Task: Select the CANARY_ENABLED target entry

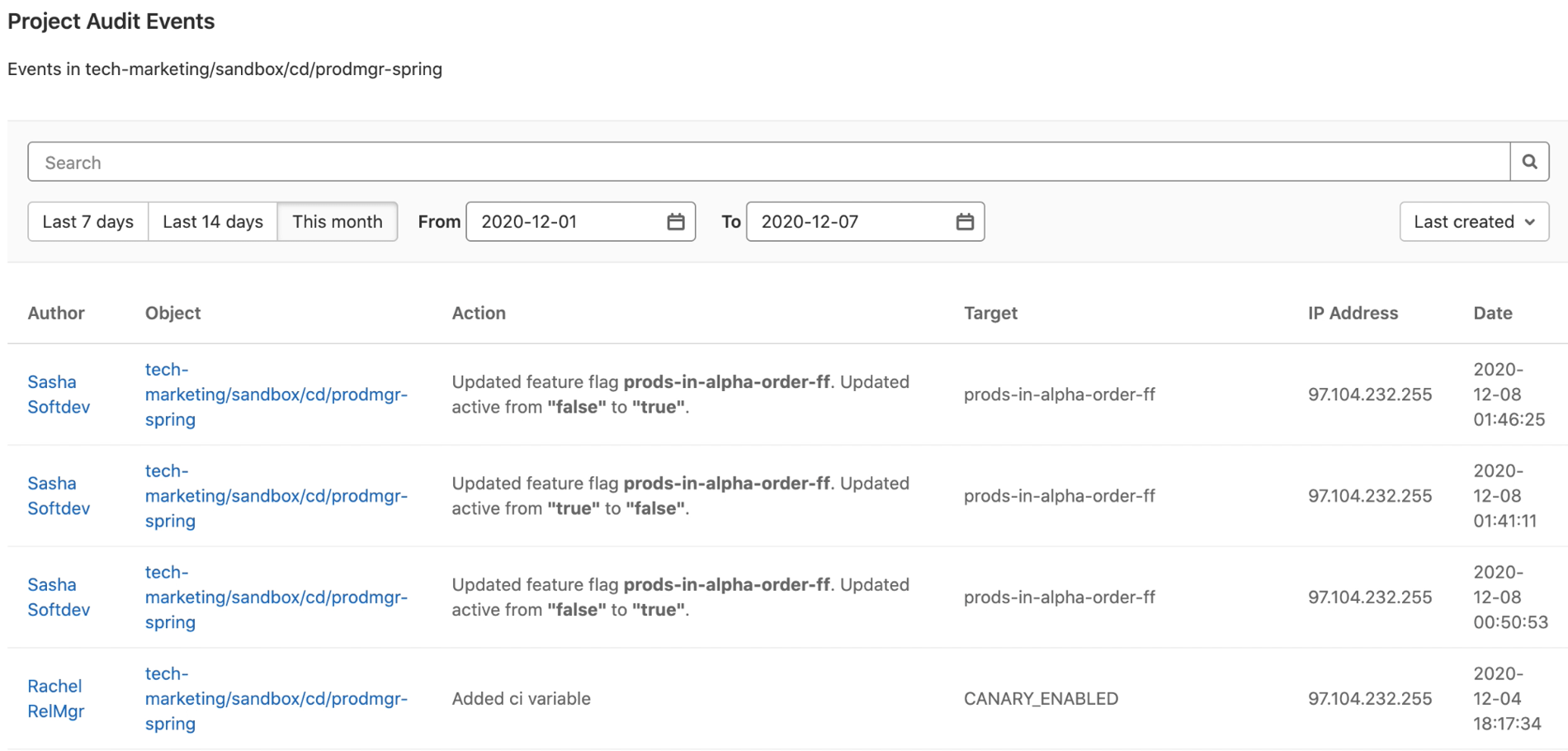Action: 1041,698
